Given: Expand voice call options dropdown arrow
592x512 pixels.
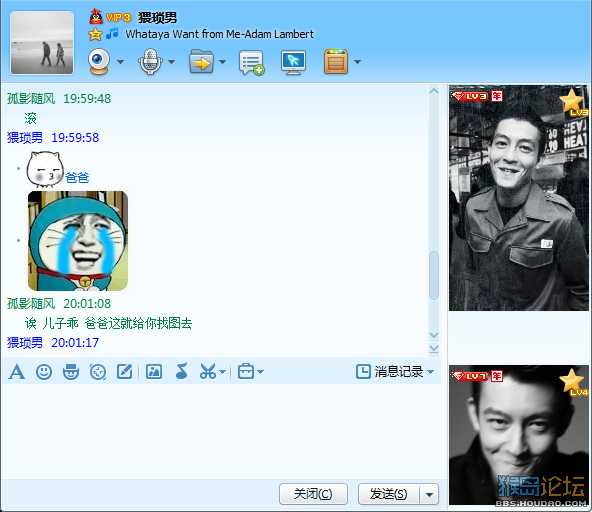Looking at the screenshot, I should (x=171, y=62).
